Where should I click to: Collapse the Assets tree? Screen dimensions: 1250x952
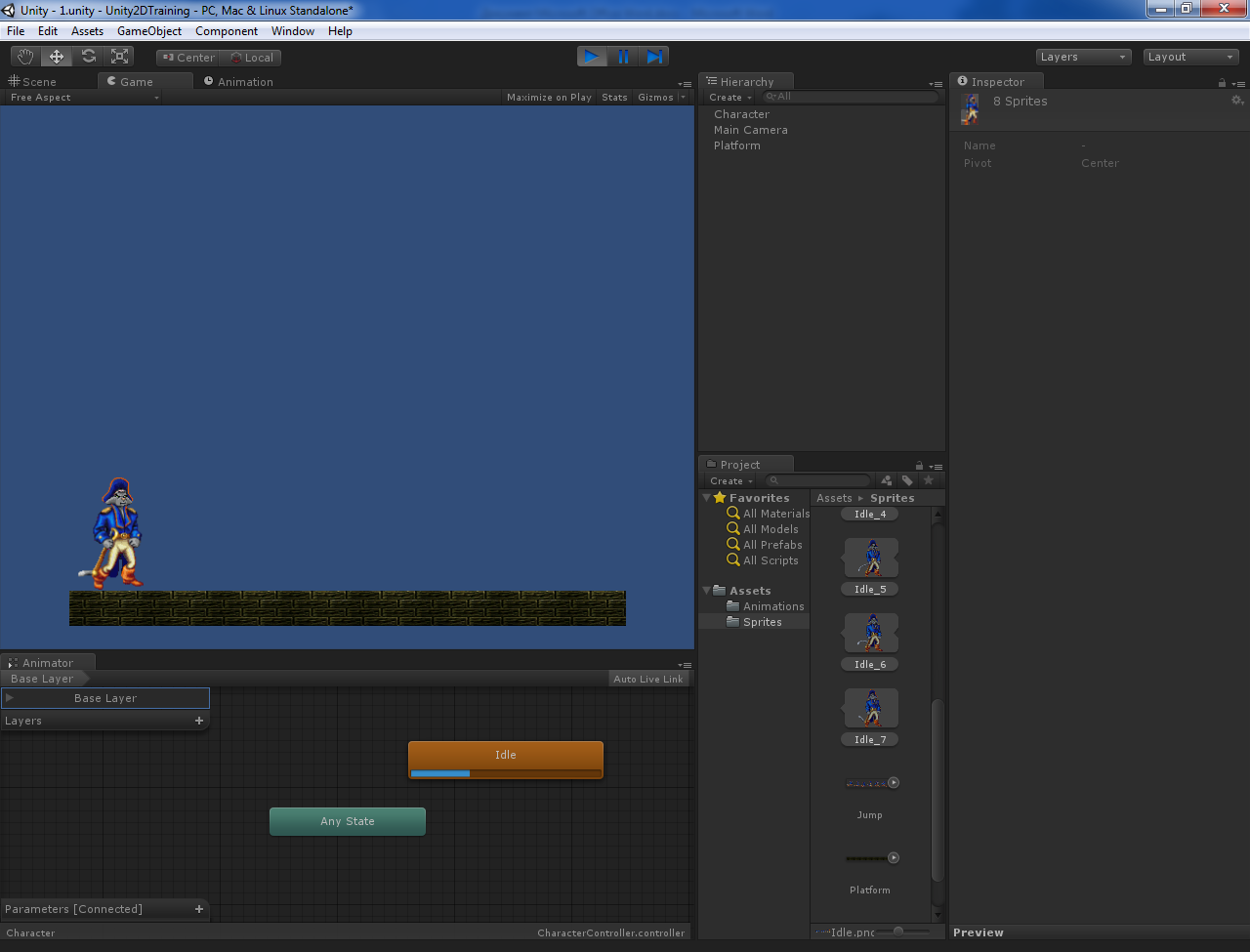(706, 591)
